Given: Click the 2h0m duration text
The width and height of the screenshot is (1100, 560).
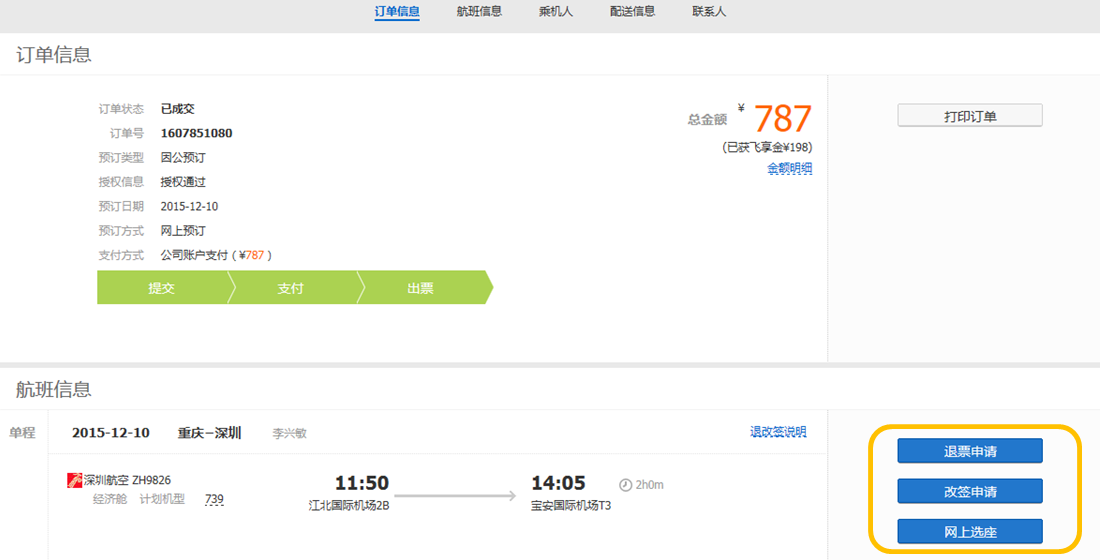Looking at the screenshot, I should click(x=650, y=485).
